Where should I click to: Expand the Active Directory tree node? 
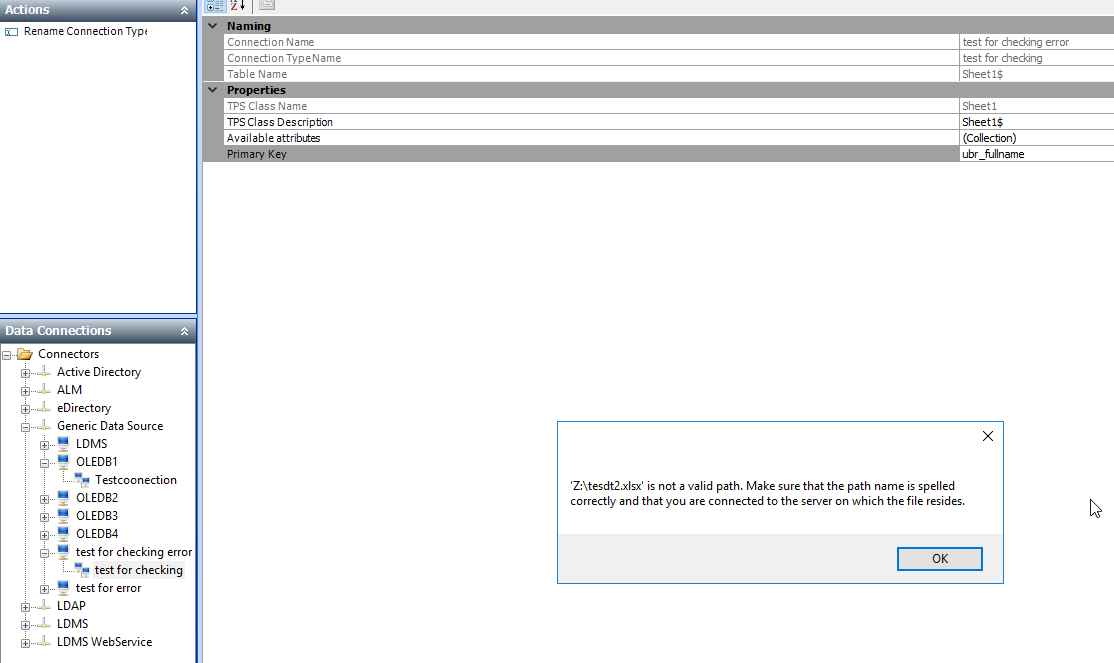pos(26,372)
